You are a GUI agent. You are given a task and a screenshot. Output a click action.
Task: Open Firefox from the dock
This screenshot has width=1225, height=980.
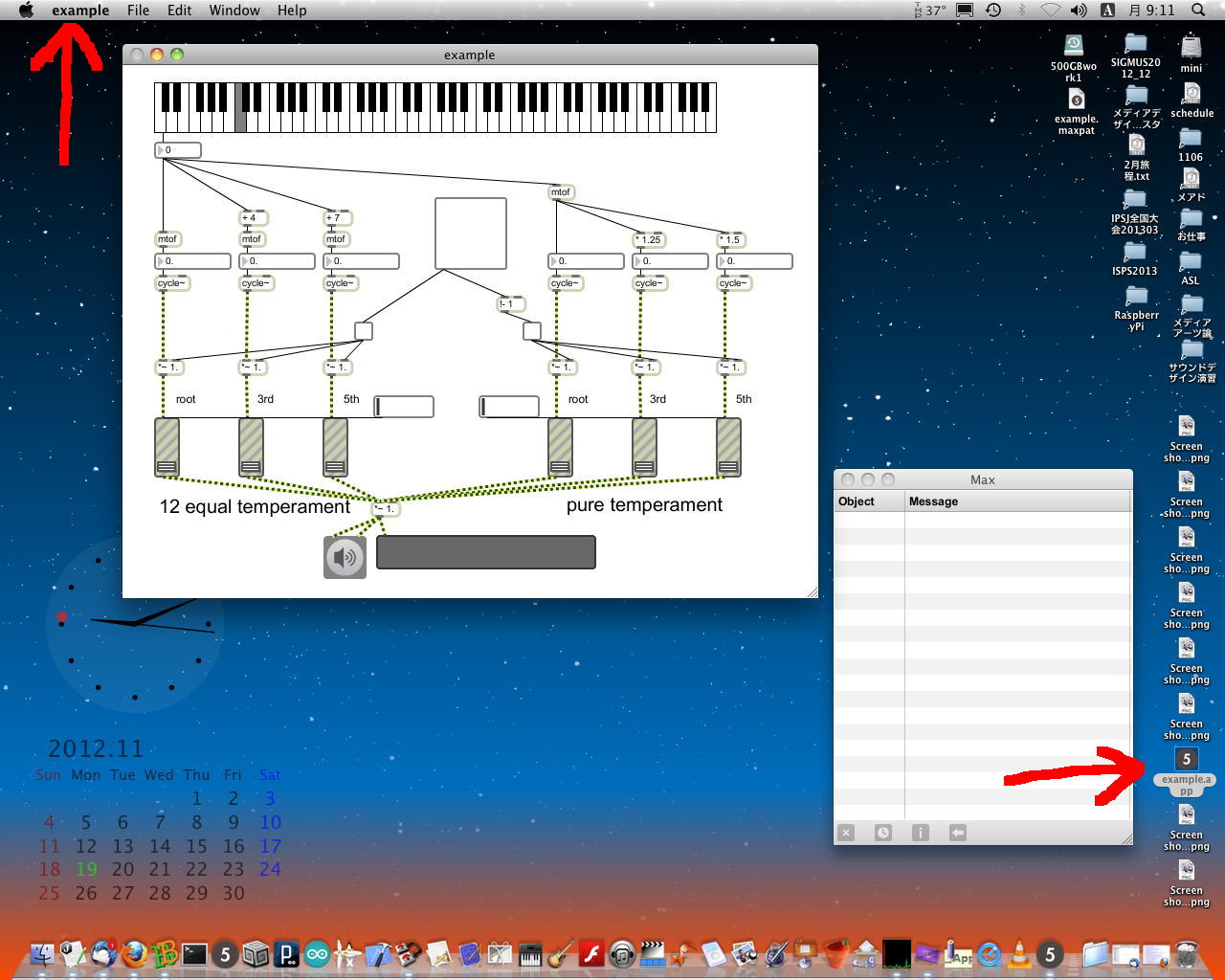coord(134,953)
